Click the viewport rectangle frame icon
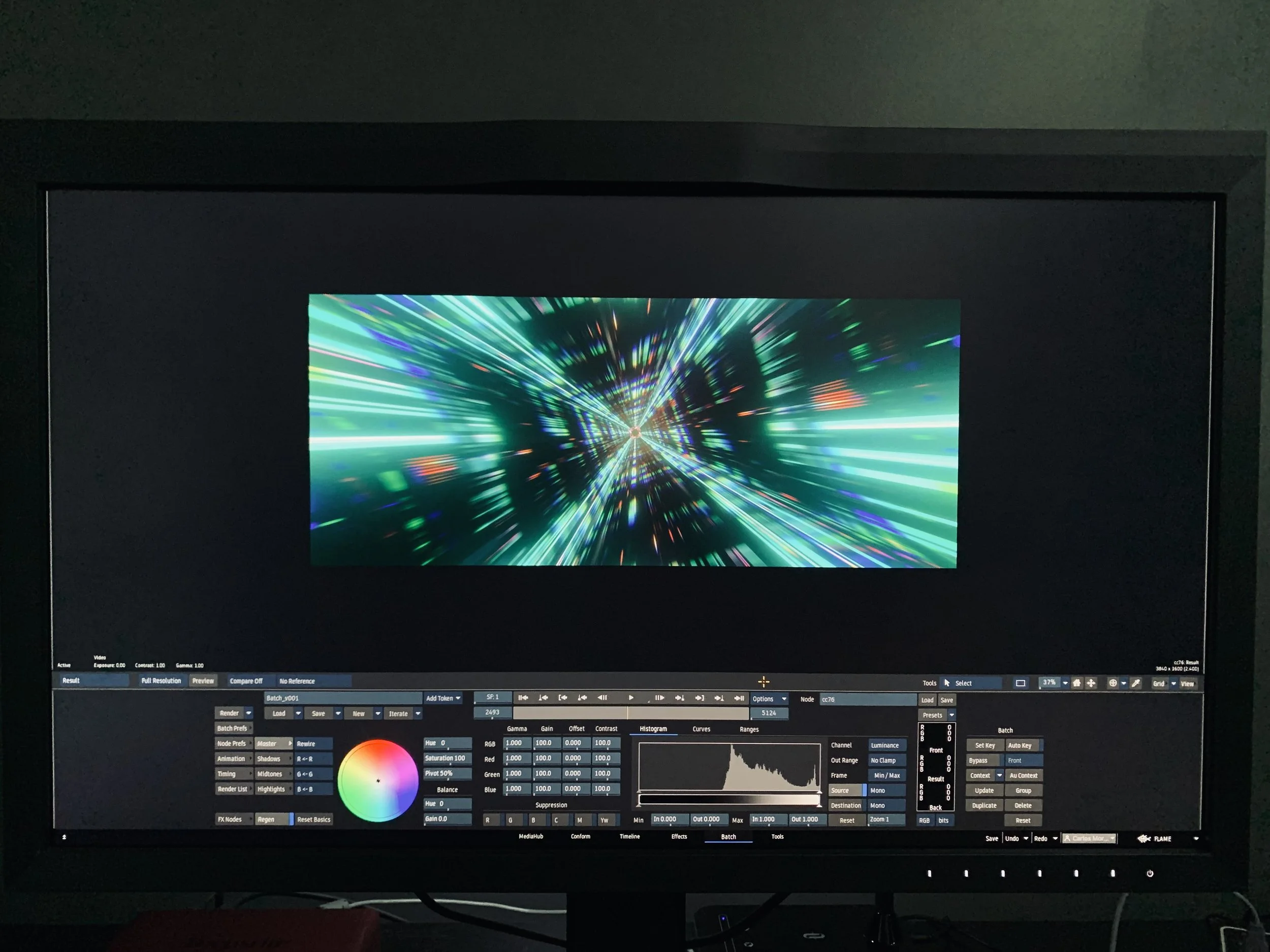Screen dimensions: 1270x952 pos(1020,683)
